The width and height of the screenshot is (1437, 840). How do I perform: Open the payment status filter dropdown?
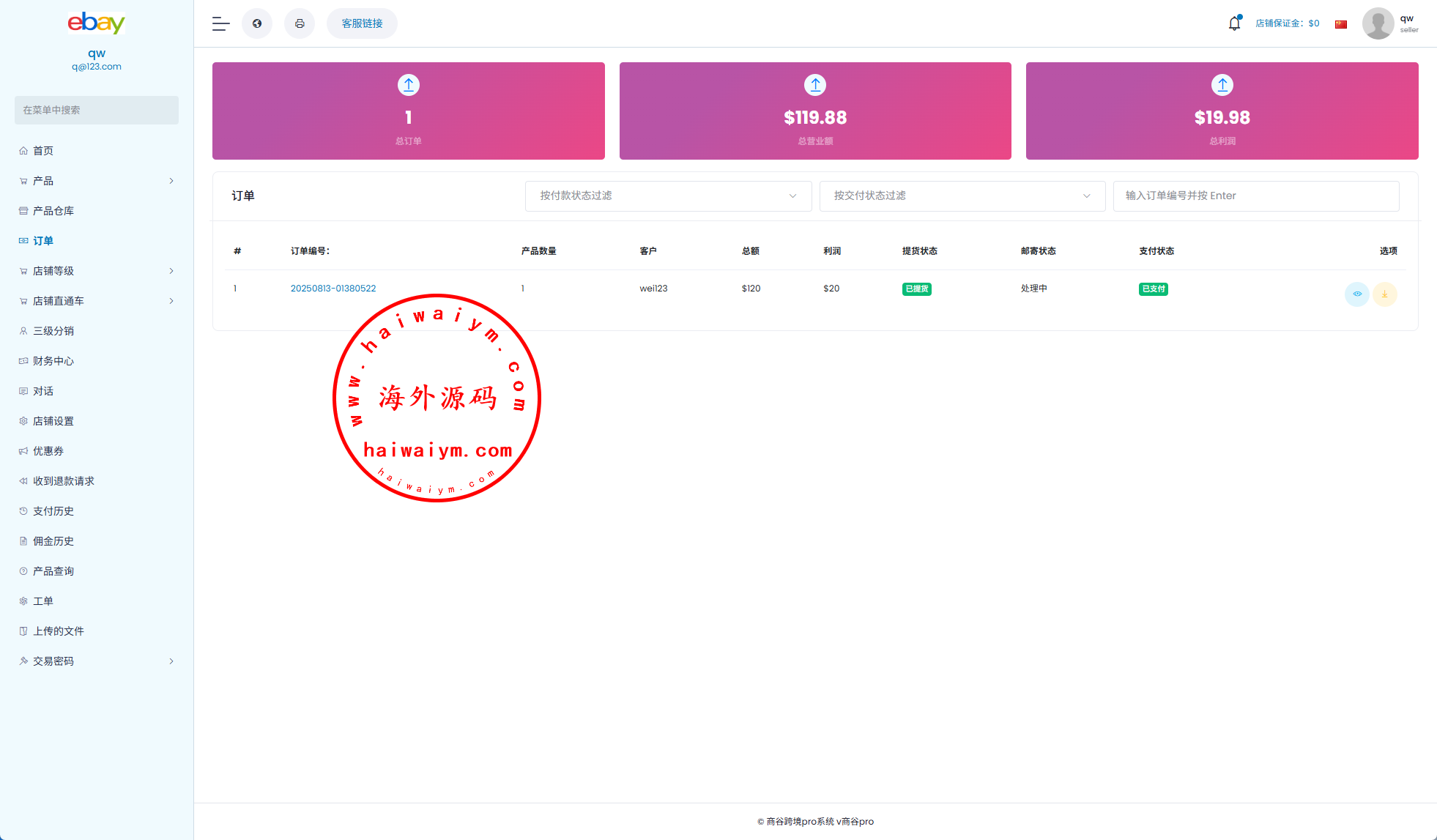pyautogui.click(x=668, y=196)
